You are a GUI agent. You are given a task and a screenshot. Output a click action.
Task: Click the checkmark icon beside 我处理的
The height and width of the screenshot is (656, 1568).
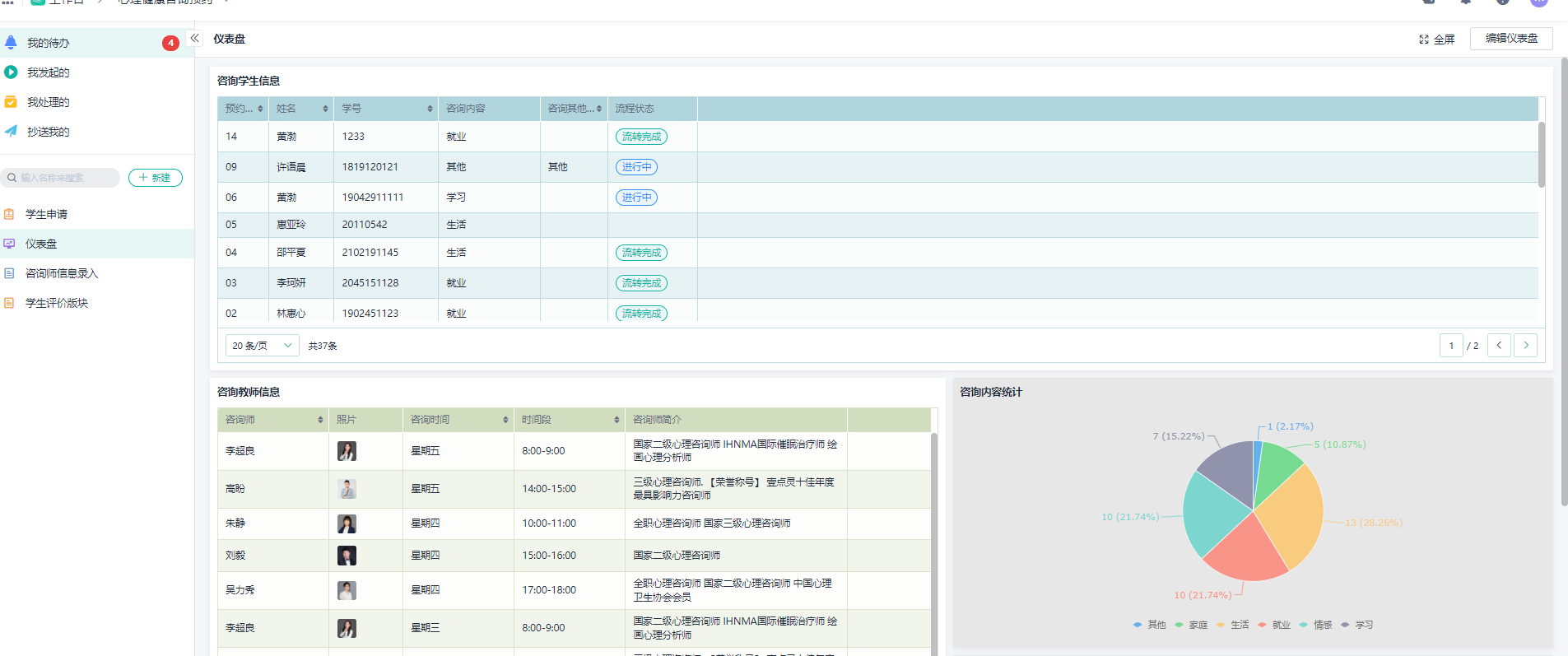click(x=11, y=102)
